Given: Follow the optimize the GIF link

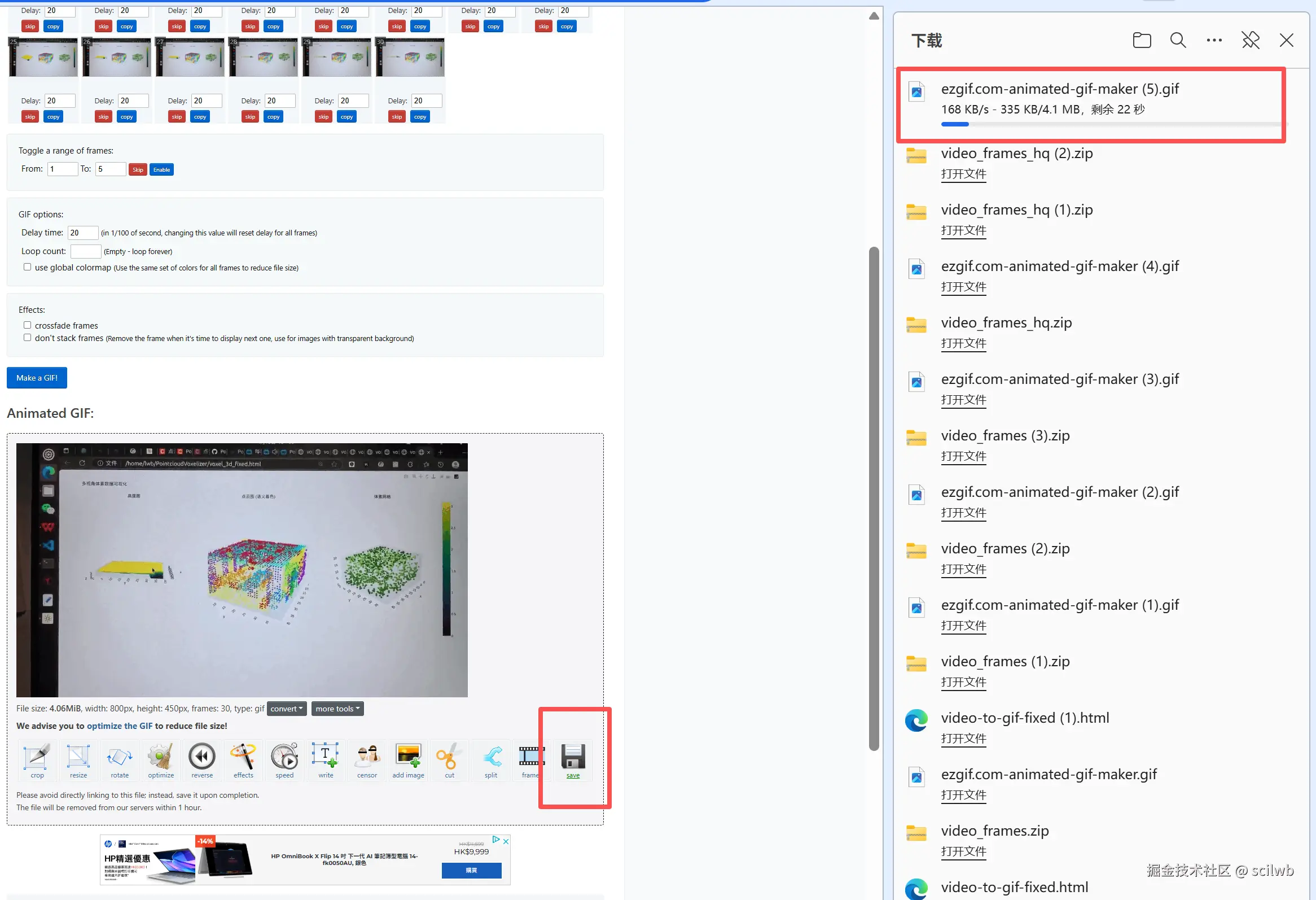Looking at the screenshot, I should [120, 726].
